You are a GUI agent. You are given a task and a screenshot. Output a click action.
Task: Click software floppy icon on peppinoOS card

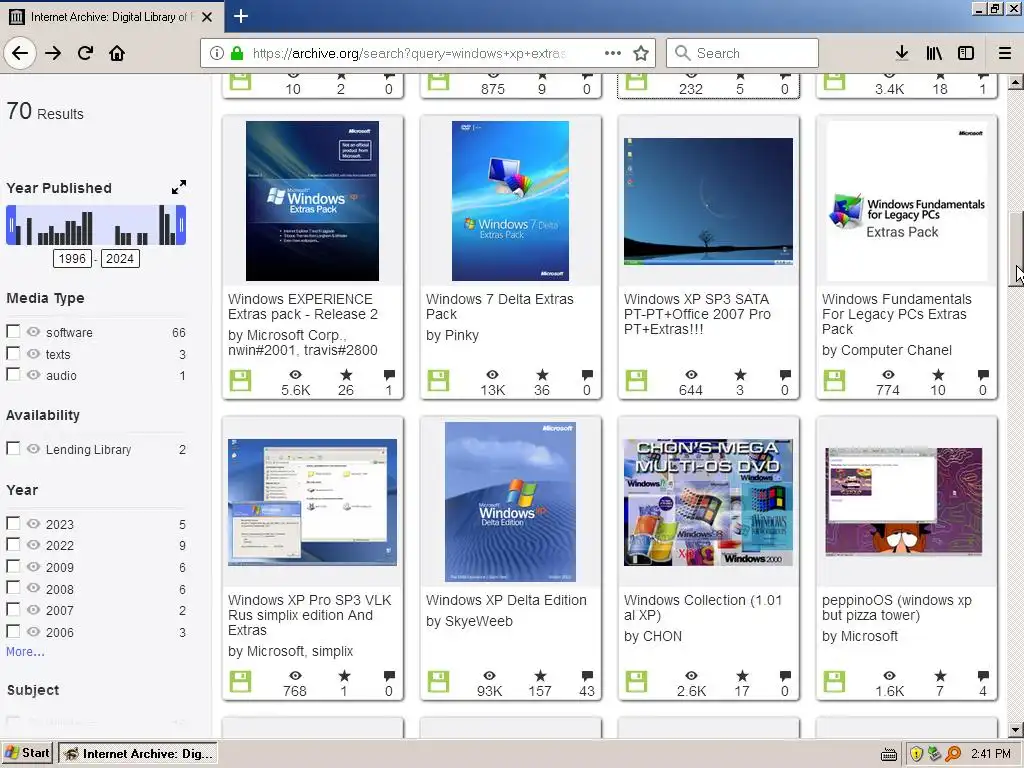(834, 681)
